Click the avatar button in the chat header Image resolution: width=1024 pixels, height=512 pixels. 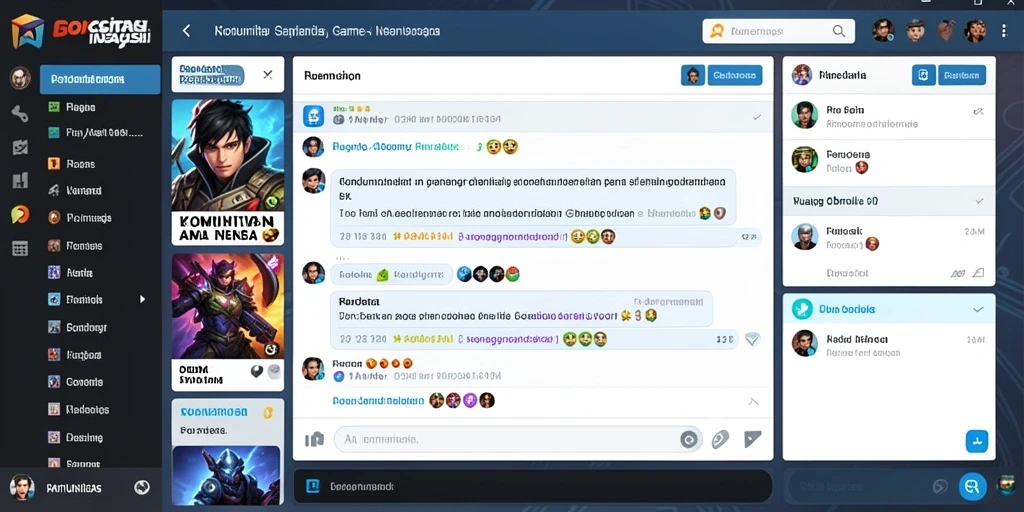693,75
